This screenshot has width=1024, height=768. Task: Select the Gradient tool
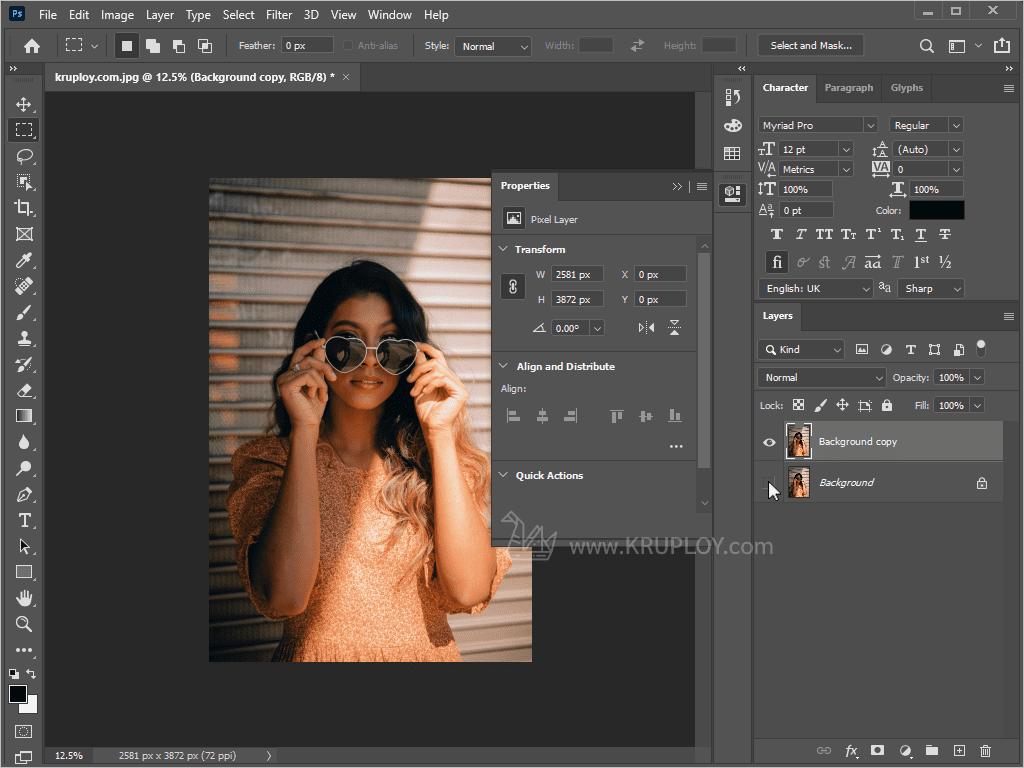tap(24, 416)
